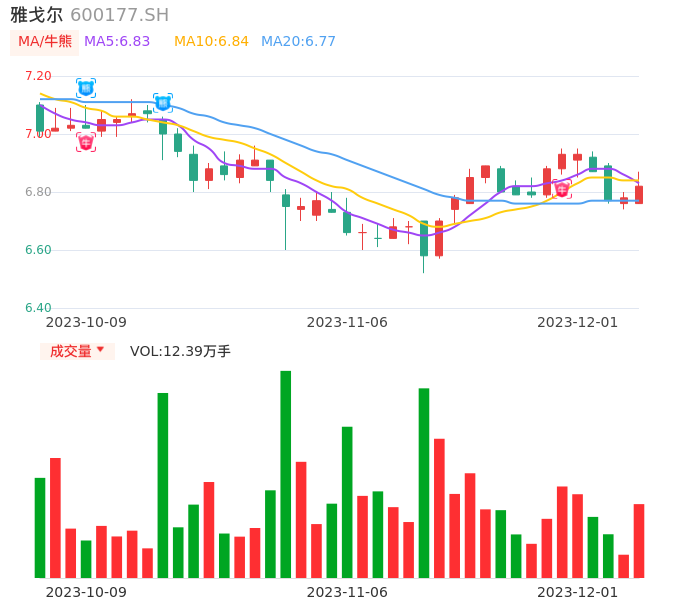Open the 成交量 indicator dropdown

point(77,351)
